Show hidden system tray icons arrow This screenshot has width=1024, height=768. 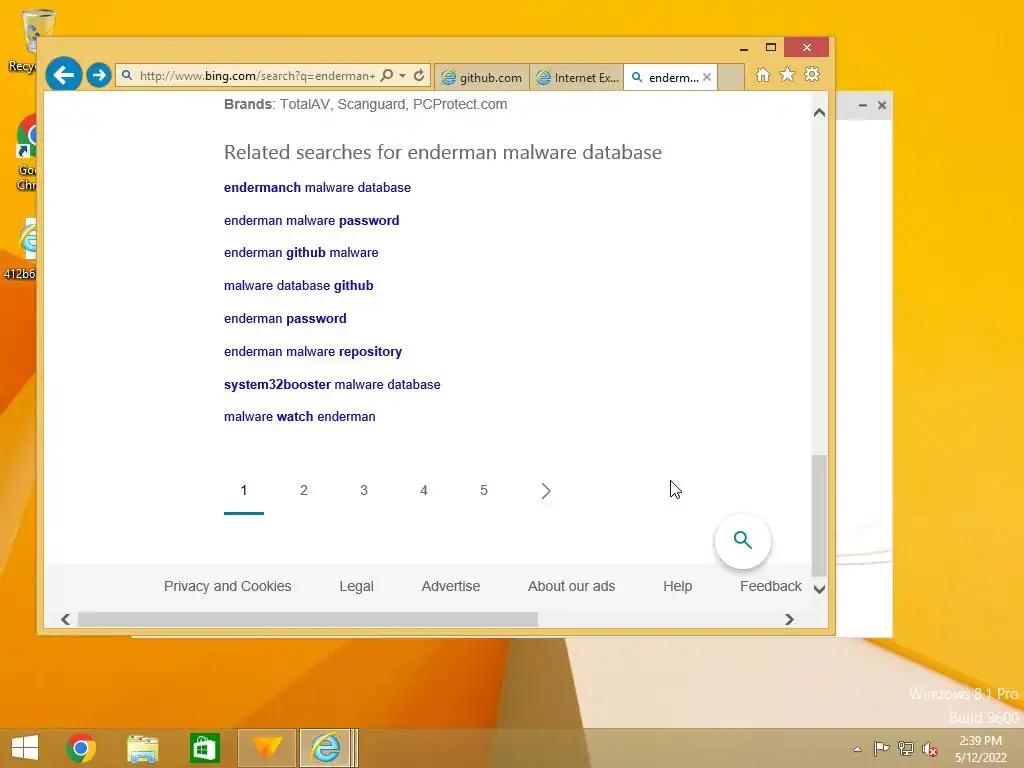[857, 749]
